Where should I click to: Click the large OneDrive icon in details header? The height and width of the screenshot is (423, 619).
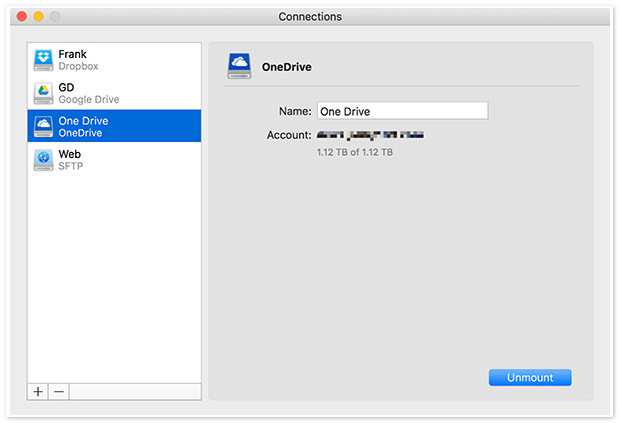click(239, 66)
